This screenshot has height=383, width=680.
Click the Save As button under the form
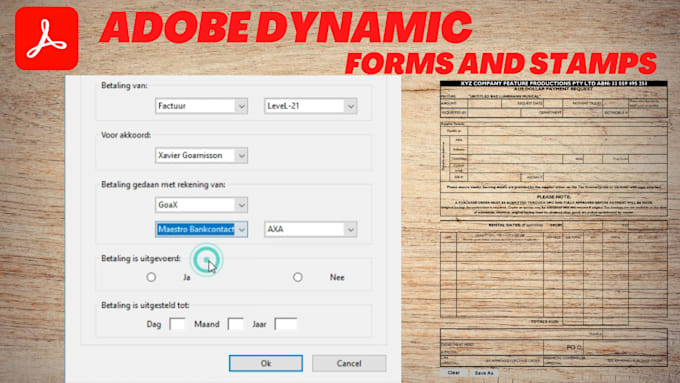point(484,373)
